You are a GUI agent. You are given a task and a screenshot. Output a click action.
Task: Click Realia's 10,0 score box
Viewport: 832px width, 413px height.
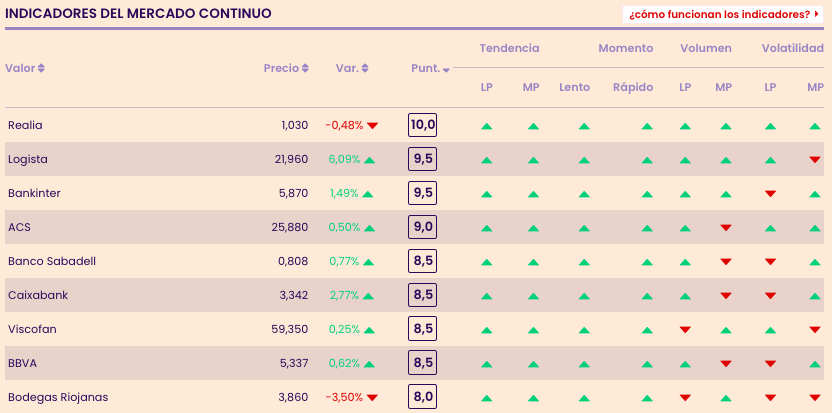(423, 125)
